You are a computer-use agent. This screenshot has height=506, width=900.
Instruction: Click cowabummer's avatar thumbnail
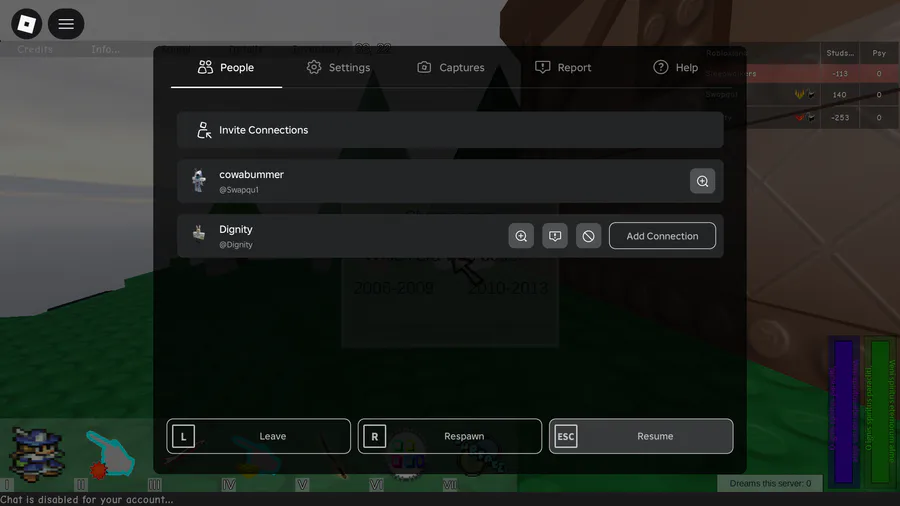pyautogui.click(x=199, y=181)
